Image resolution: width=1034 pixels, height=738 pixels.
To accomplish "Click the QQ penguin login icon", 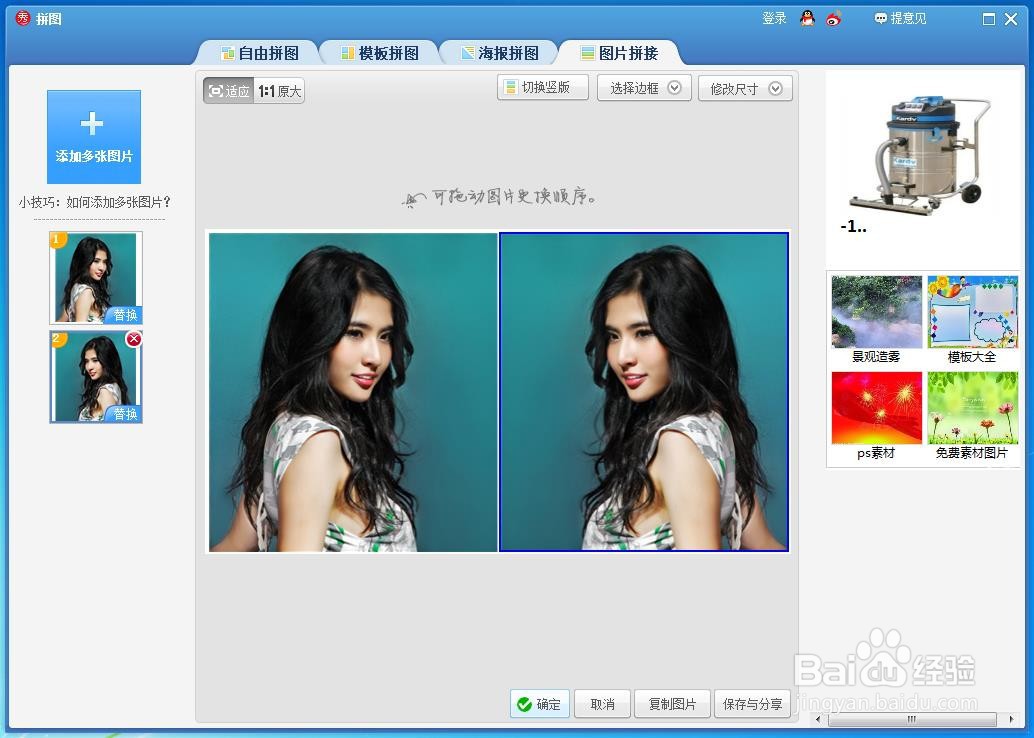I will [x=807, y=18].
